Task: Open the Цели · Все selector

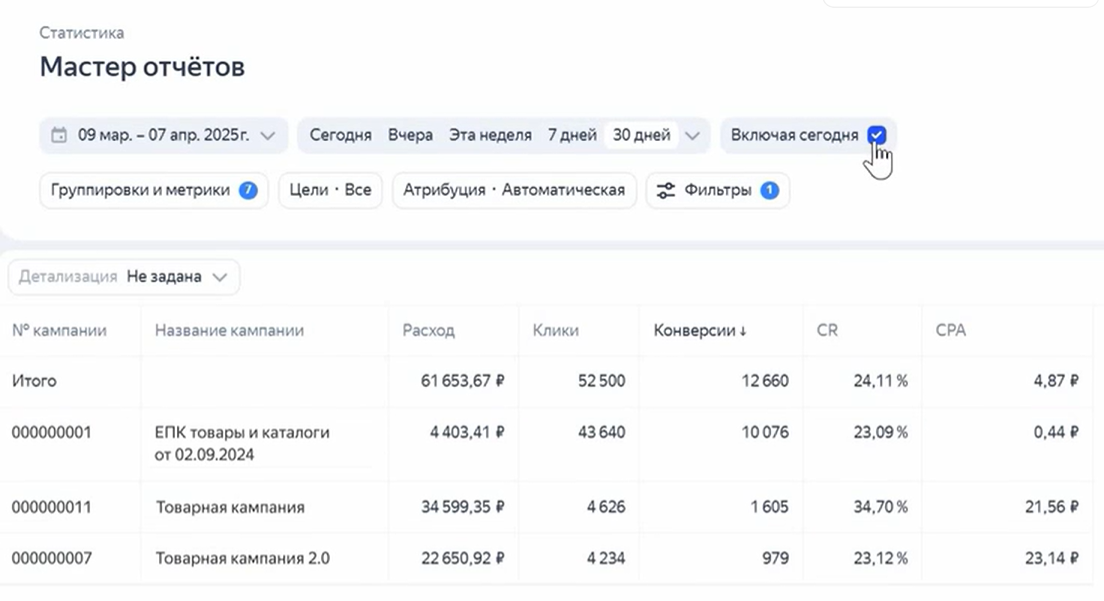Action: click(x=330, y=190)
